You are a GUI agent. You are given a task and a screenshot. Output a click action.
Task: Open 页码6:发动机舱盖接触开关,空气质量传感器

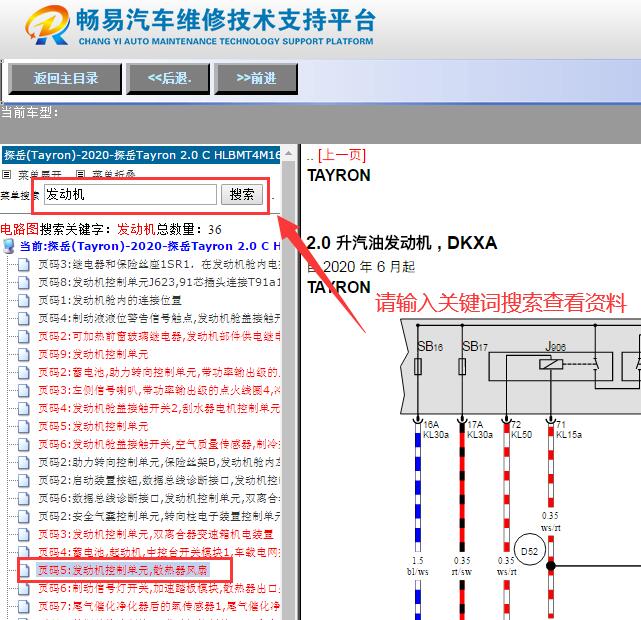click(x=159, y=444)
